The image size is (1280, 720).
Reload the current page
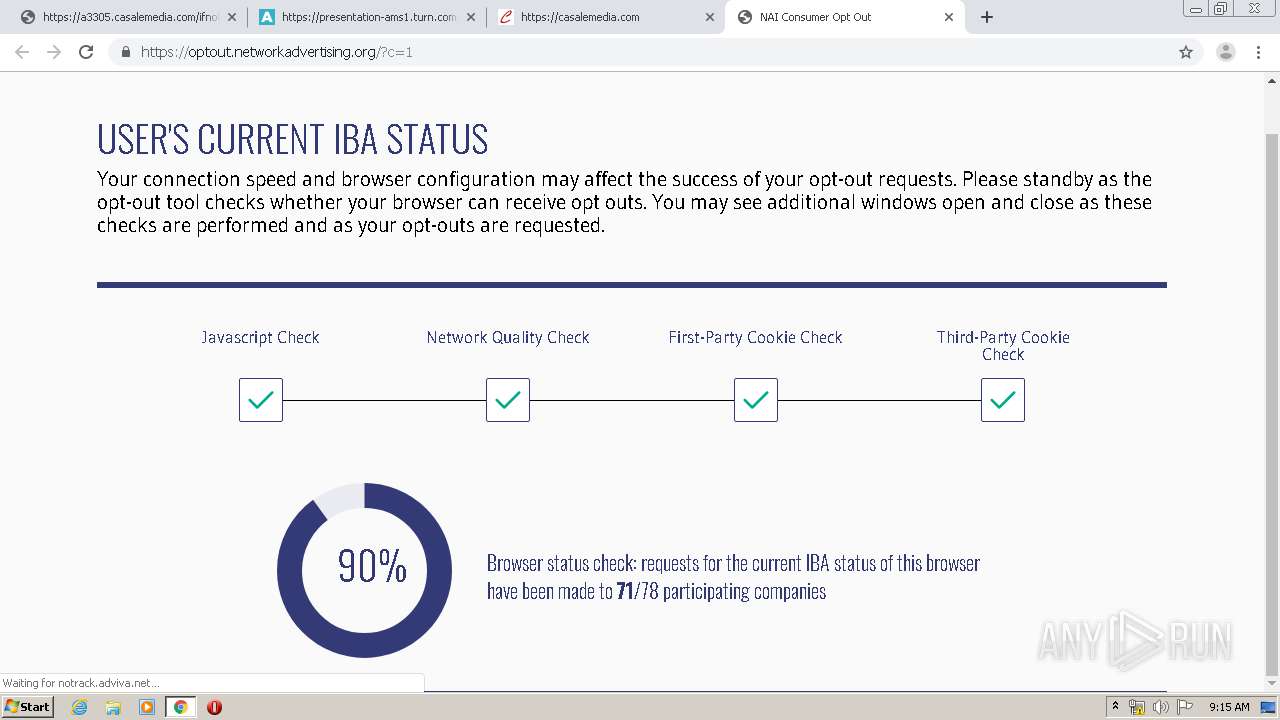(86, 52)
